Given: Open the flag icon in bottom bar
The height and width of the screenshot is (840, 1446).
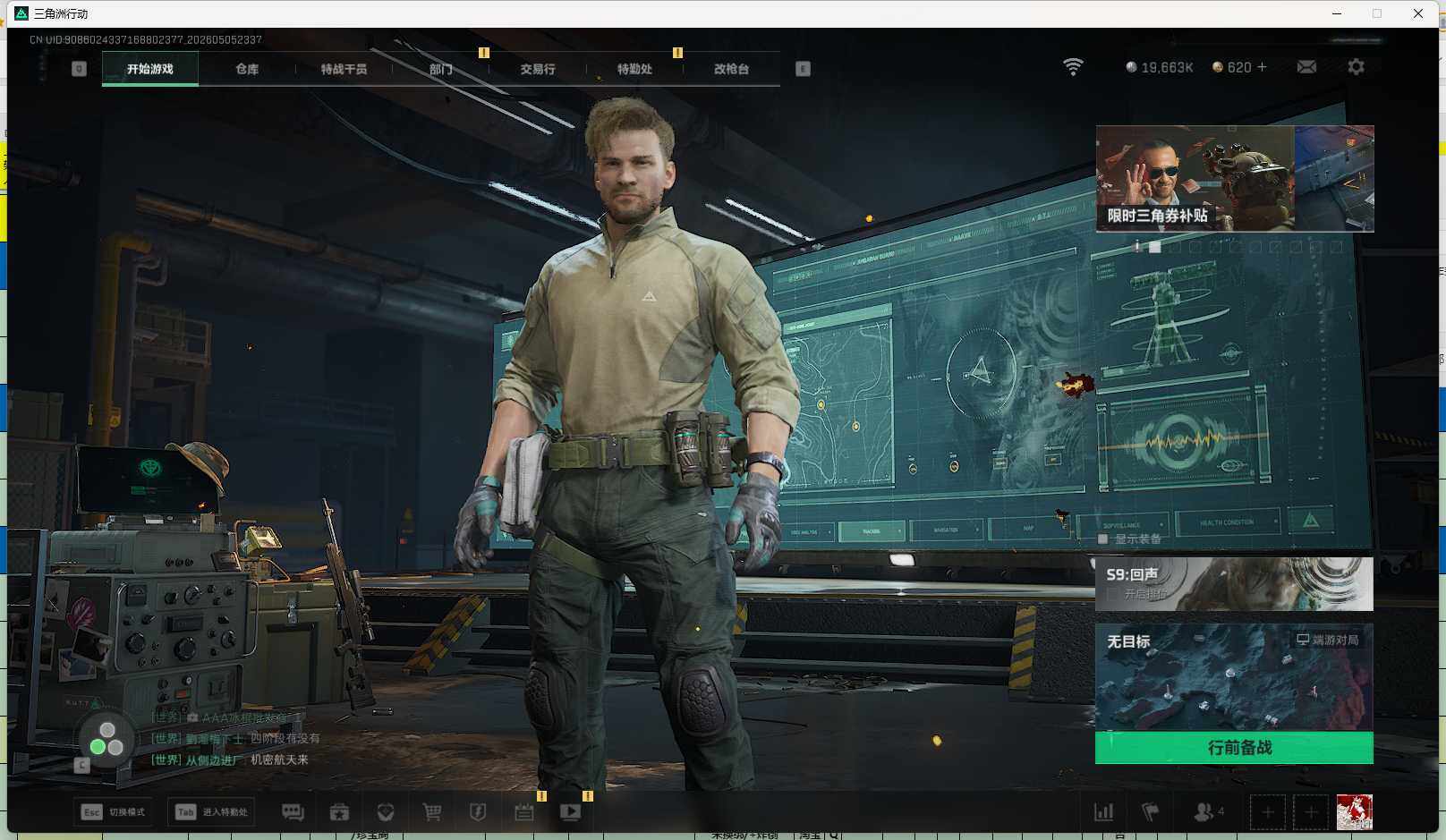Looking at the screenshot, I should point(1151,812).
